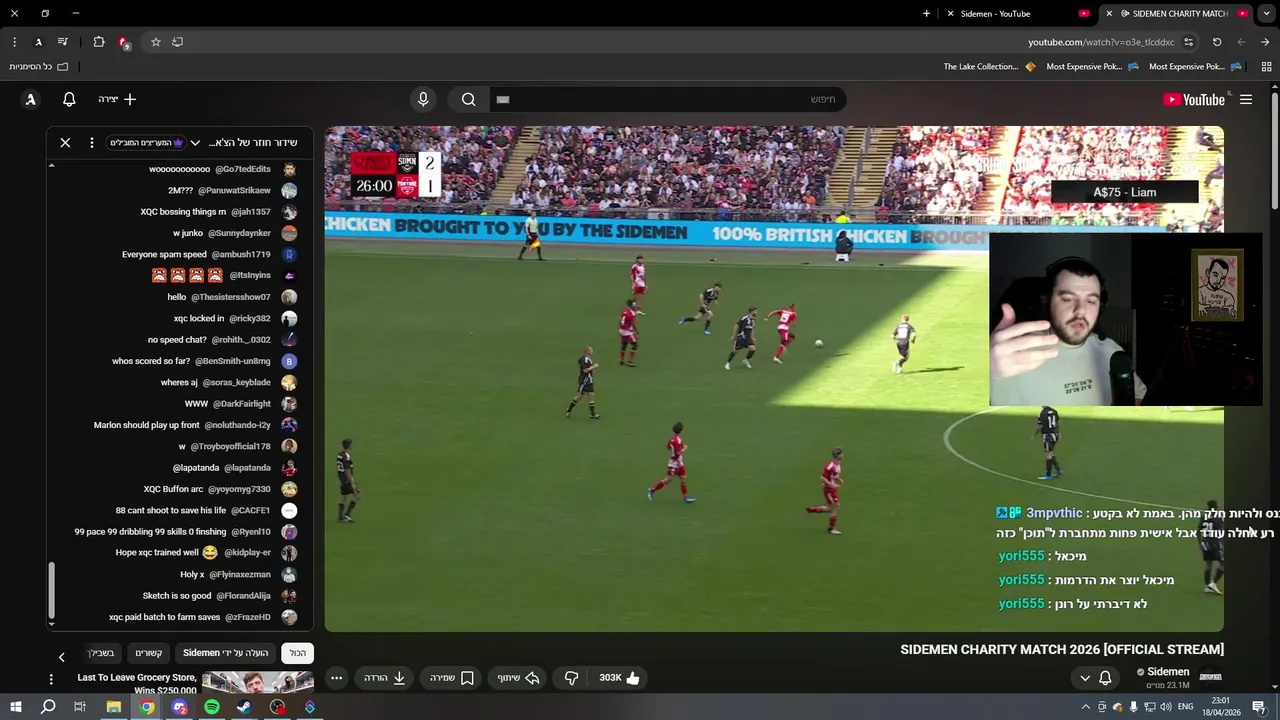The image size is (1280, 720).
Task: Click the install-app icon in address bar
Action: (x=178, y=42)
